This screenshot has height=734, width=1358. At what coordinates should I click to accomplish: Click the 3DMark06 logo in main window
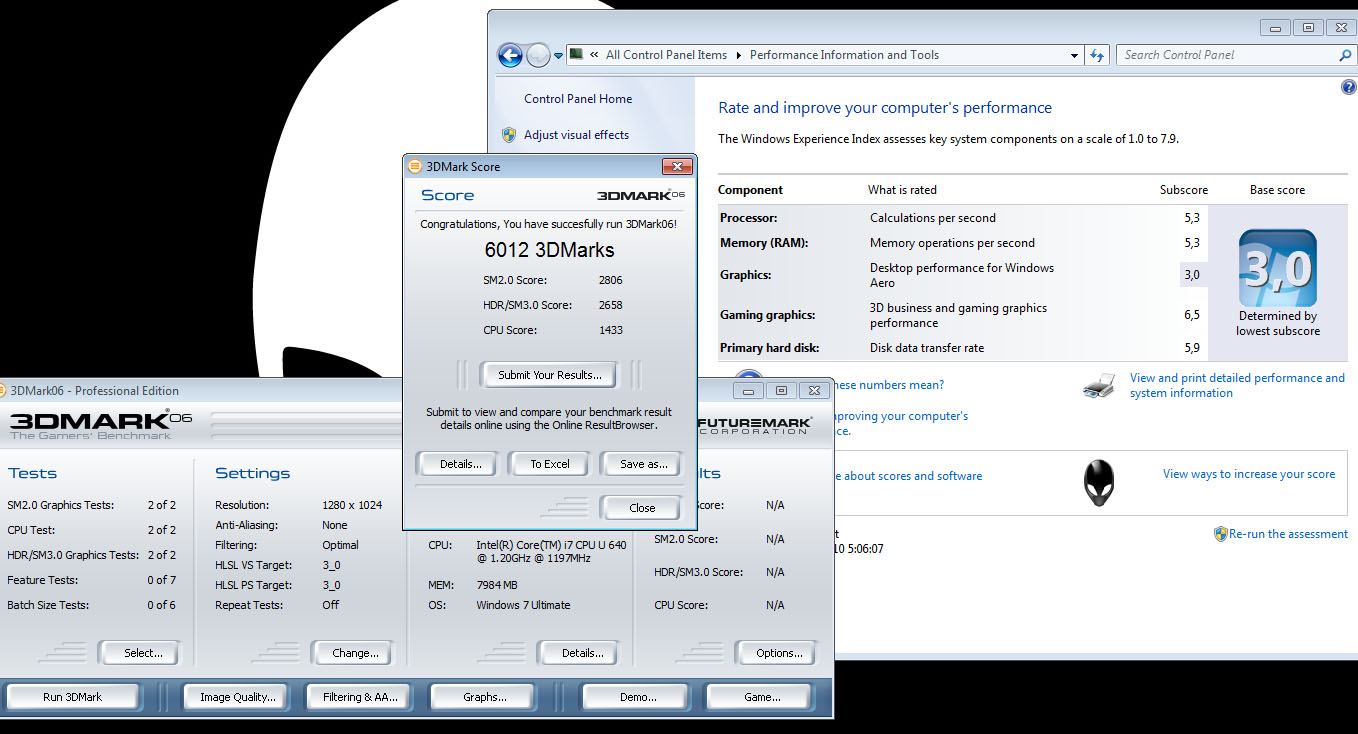(100, 424)
